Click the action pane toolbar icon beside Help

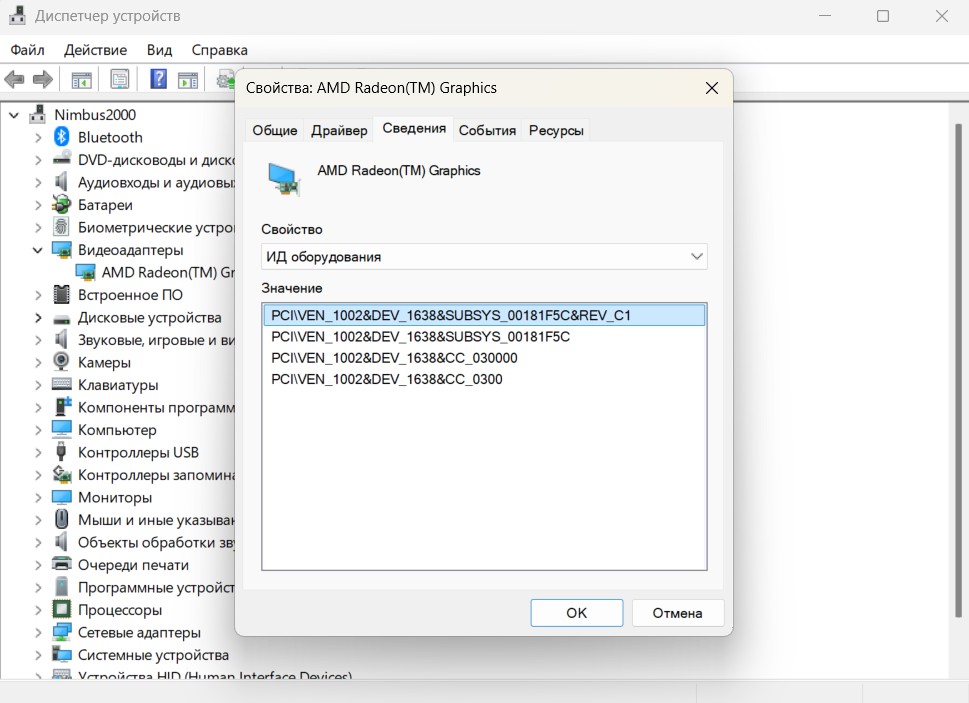[x=188, y=79]
